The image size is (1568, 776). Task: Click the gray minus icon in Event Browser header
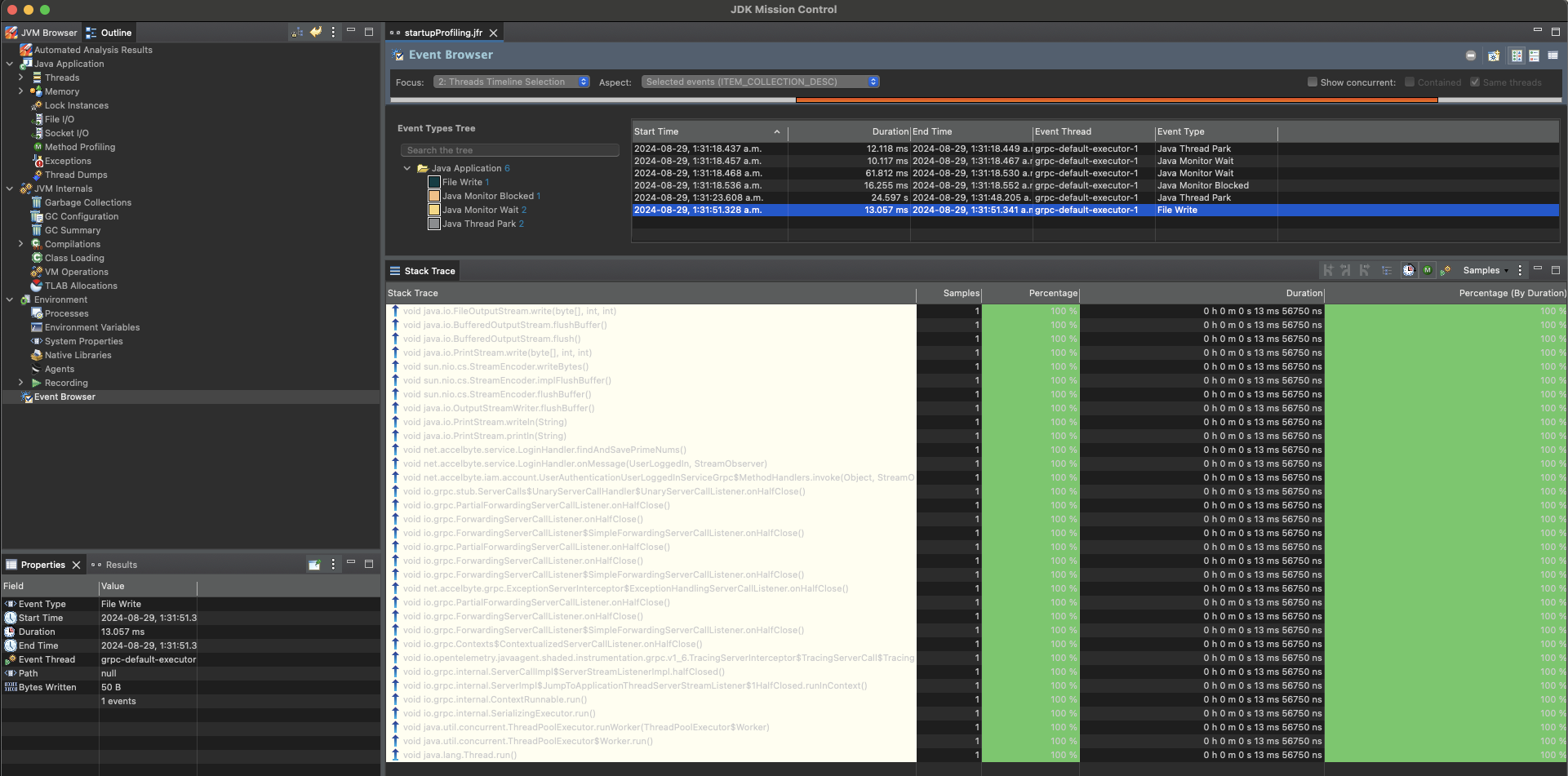click(1471, 55)
